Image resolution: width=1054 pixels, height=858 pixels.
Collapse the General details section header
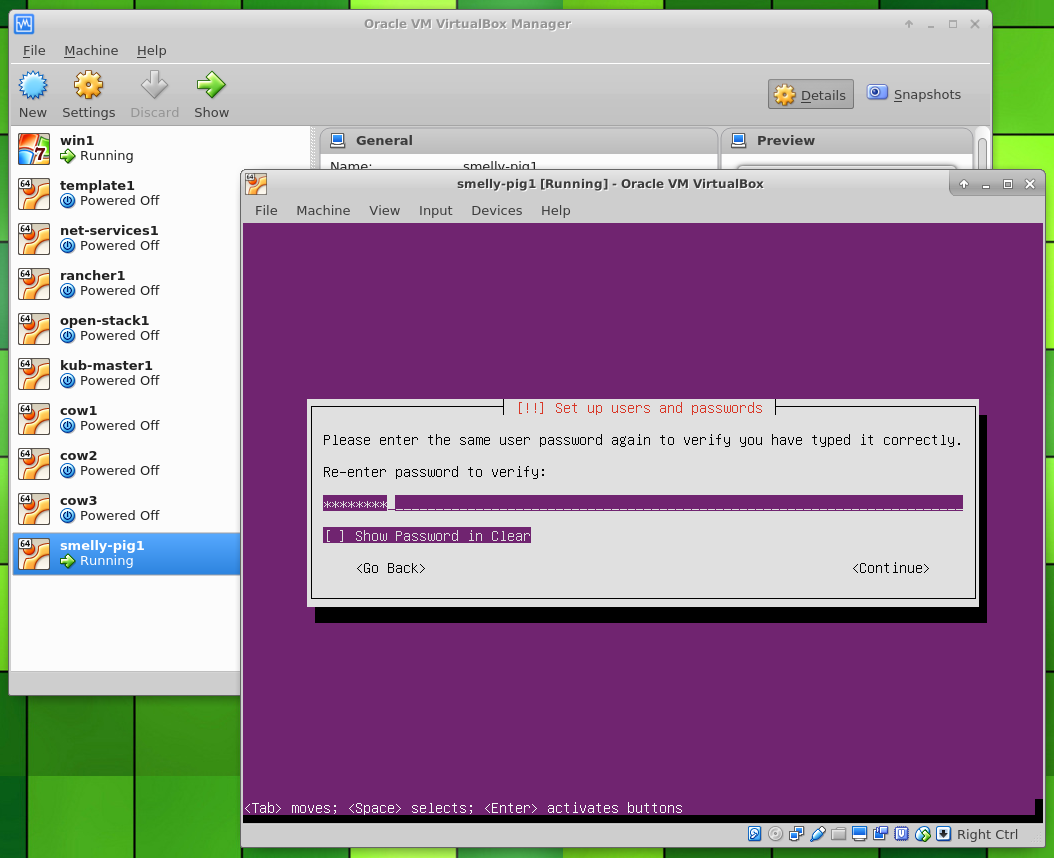coord(518,141)
